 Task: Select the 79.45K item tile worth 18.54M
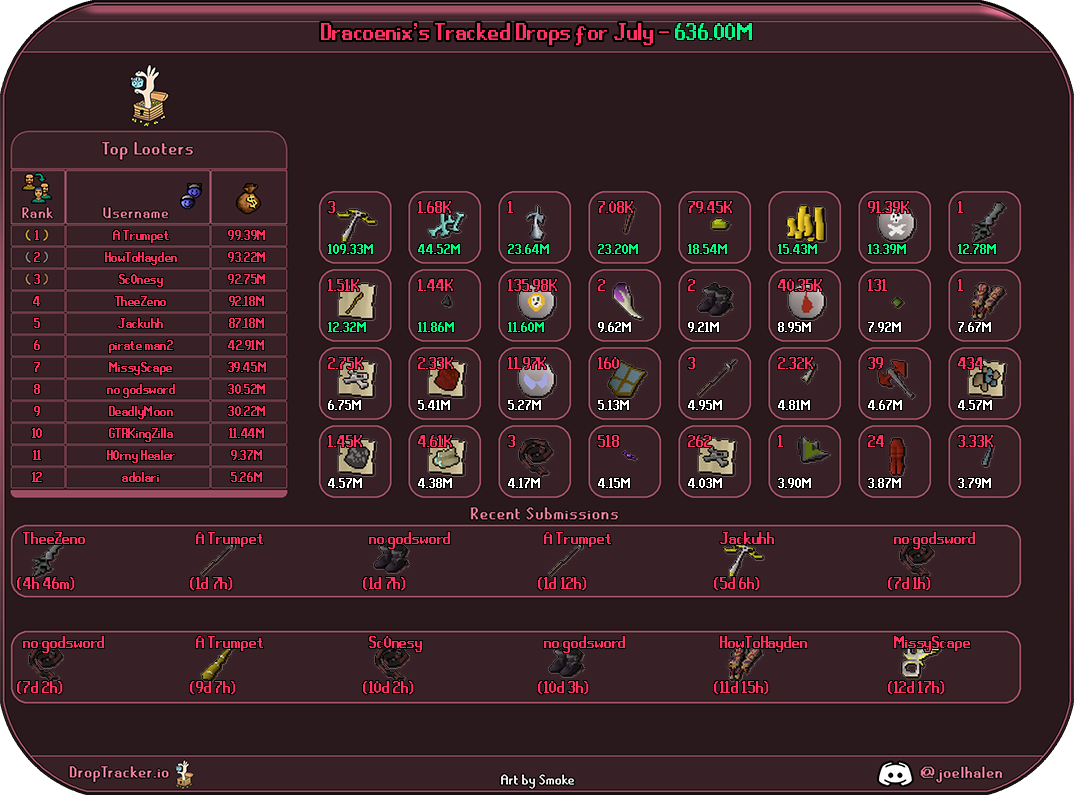click(x=714, y=227)
